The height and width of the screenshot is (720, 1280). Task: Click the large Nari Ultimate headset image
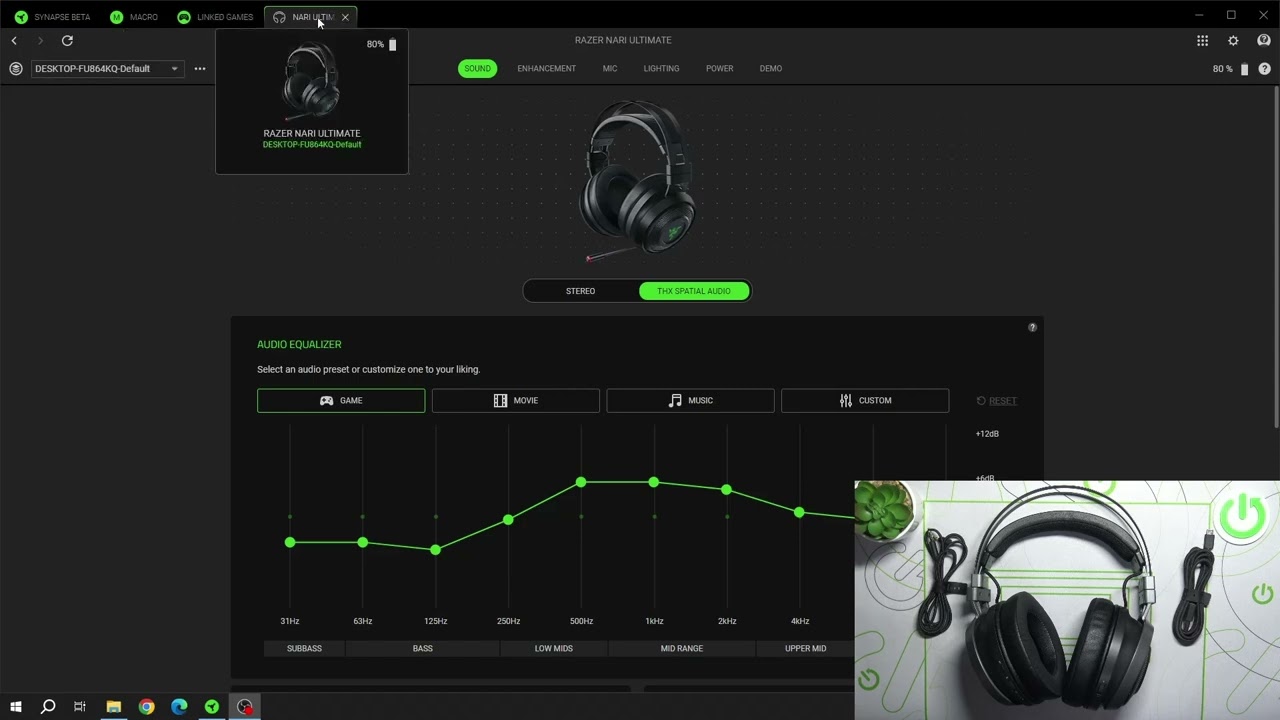(637, 181)
